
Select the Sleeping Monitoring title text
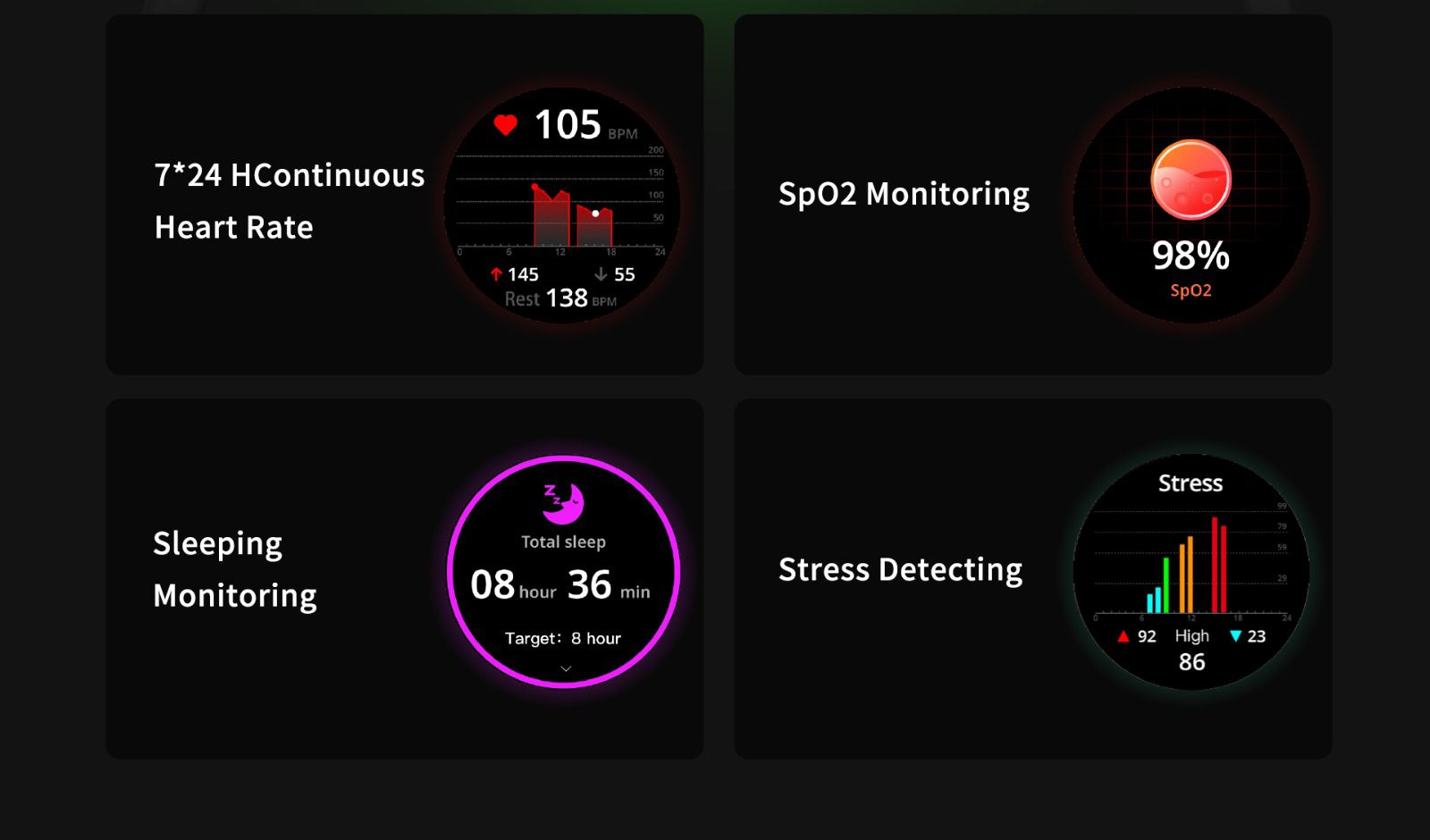(235, 569)
